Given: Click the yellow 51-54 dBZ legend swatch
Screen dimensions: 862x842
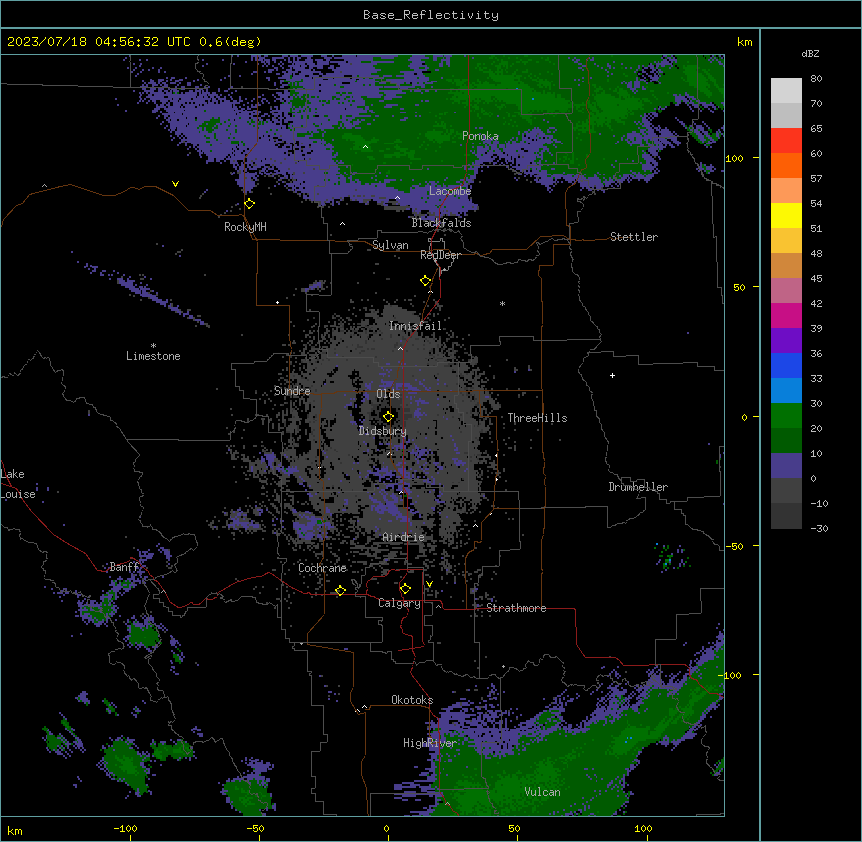Looking at the screenshot, I should [786, 215].
